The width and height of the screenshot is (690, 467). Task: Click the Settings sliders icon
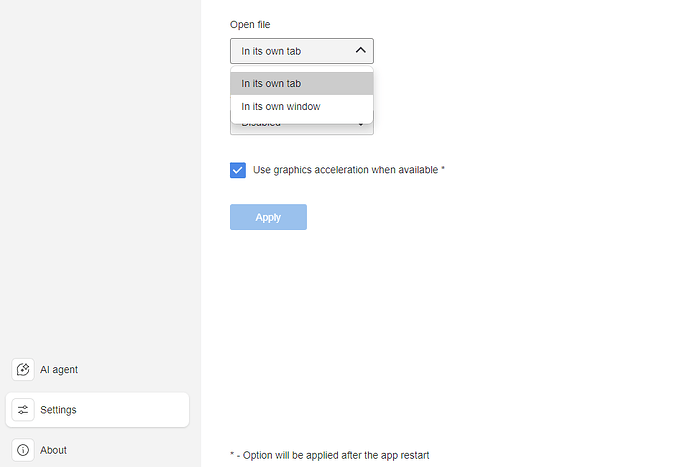(x=23, y=410)
